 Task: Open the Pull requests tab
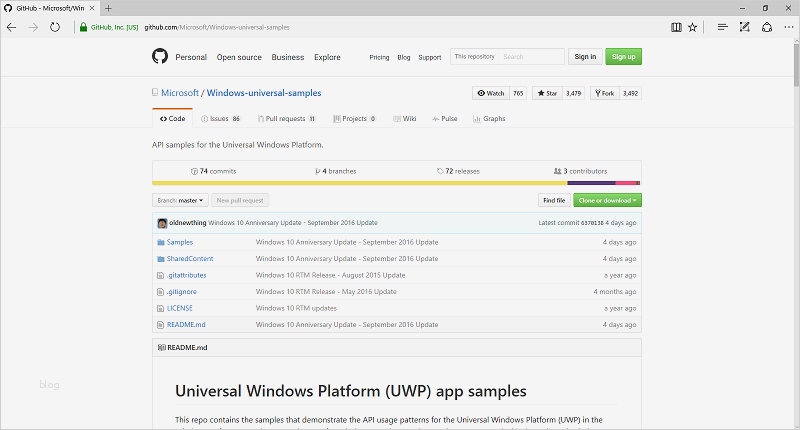(285, 118)
